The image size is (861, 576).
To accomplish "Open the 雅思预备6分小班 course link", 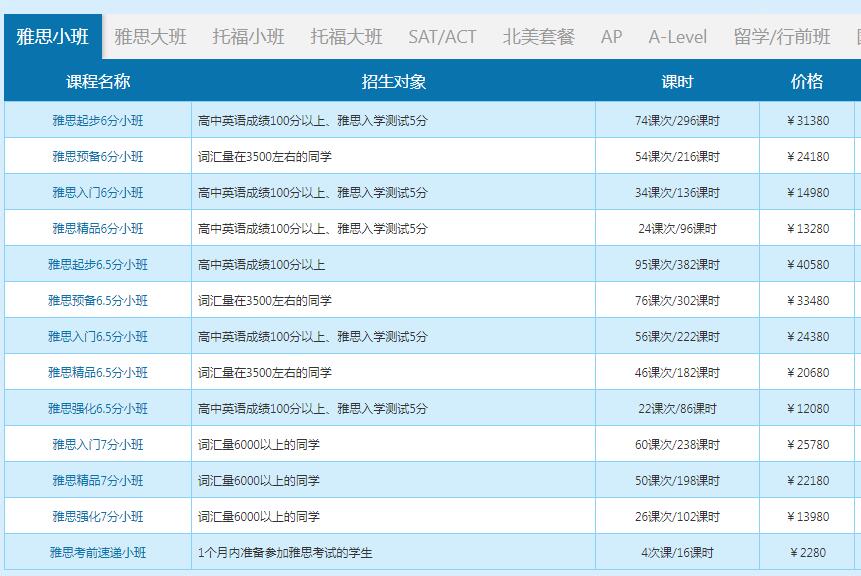I will (98, 156).
